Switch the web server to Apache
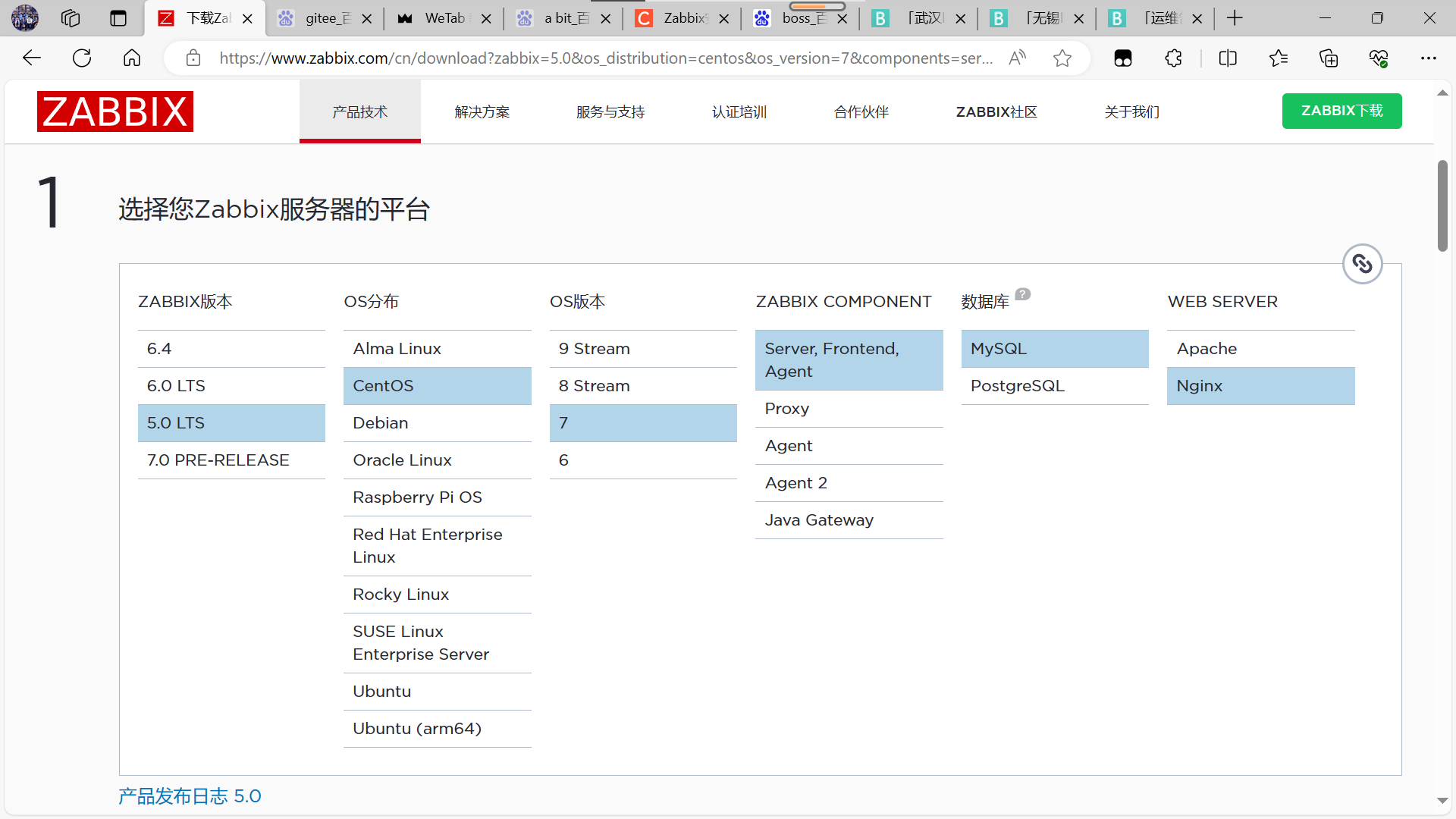The width and height of the screenshot is (1456, 819). [1206, 348]
